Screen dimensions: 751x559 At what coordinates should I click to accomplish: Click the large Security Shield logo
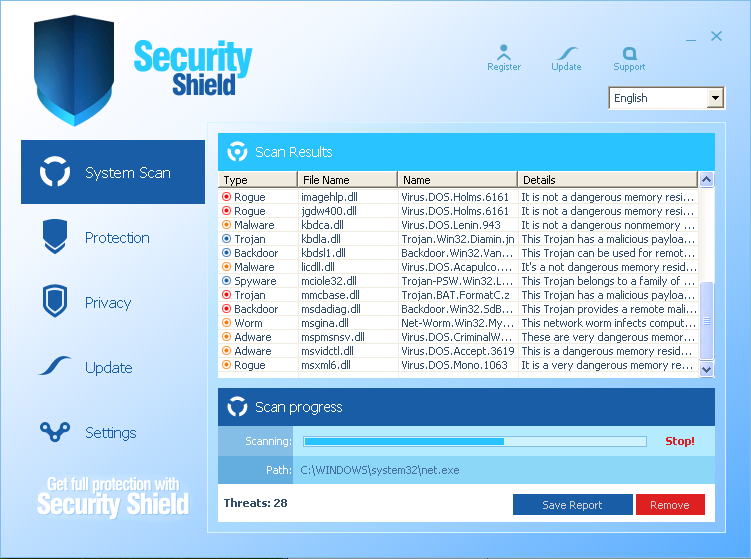(x=74, y=70)
